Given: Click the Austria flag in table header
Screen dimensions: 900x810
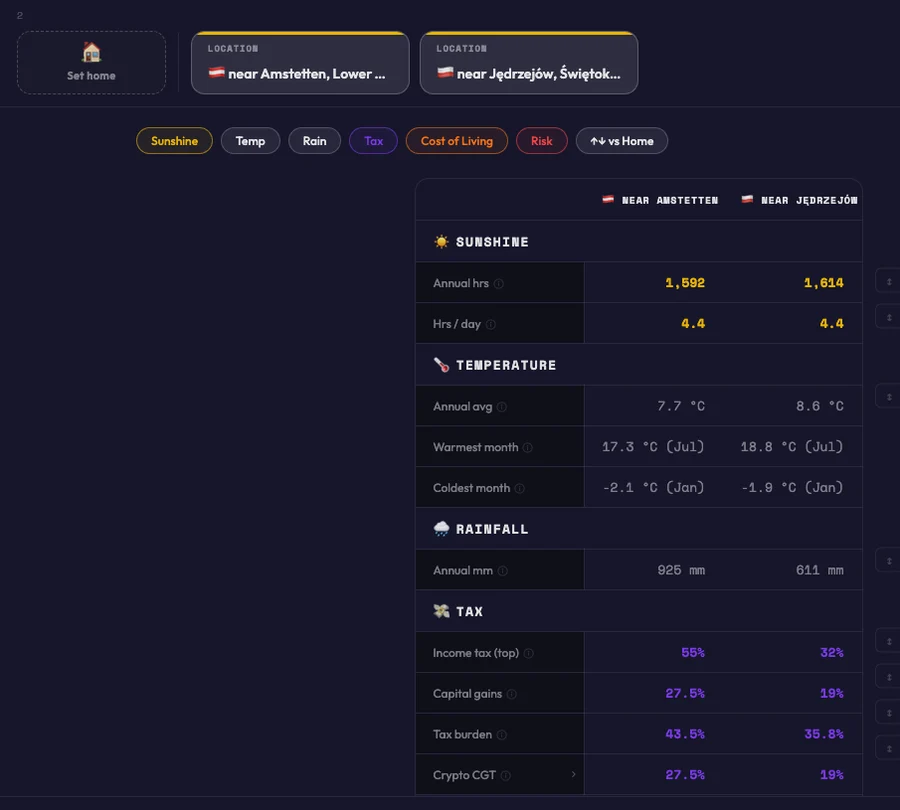Looking at the screenshot, I should coord(608,199).
